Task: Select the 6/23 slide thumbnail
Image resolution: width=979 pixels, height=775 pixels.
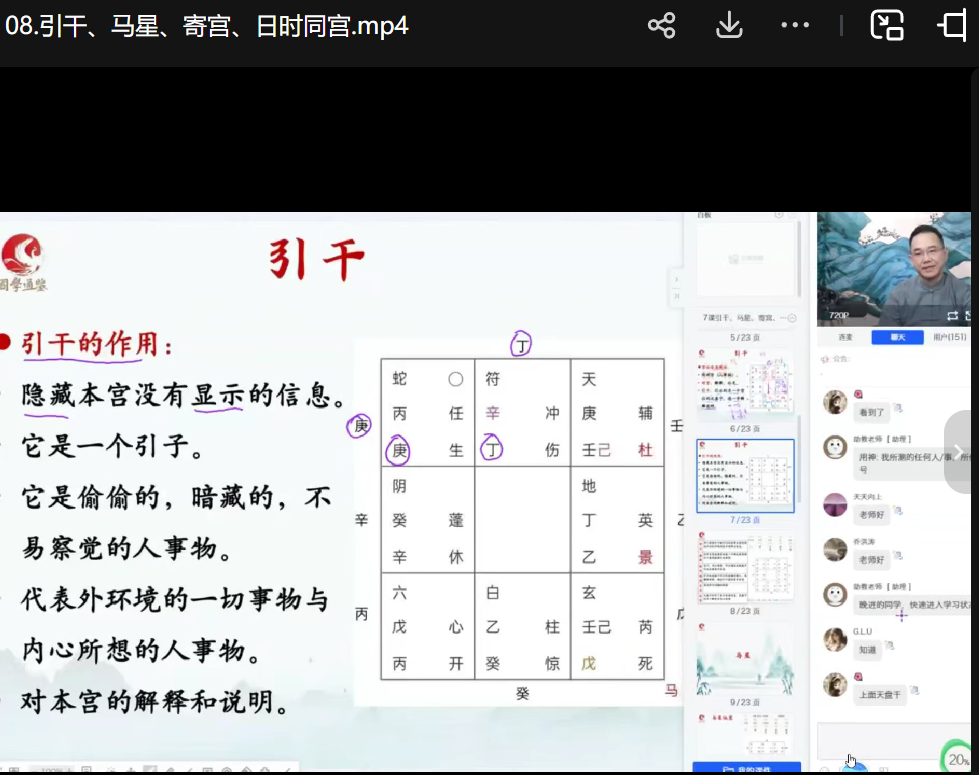Action: click(x=745, y=385)
